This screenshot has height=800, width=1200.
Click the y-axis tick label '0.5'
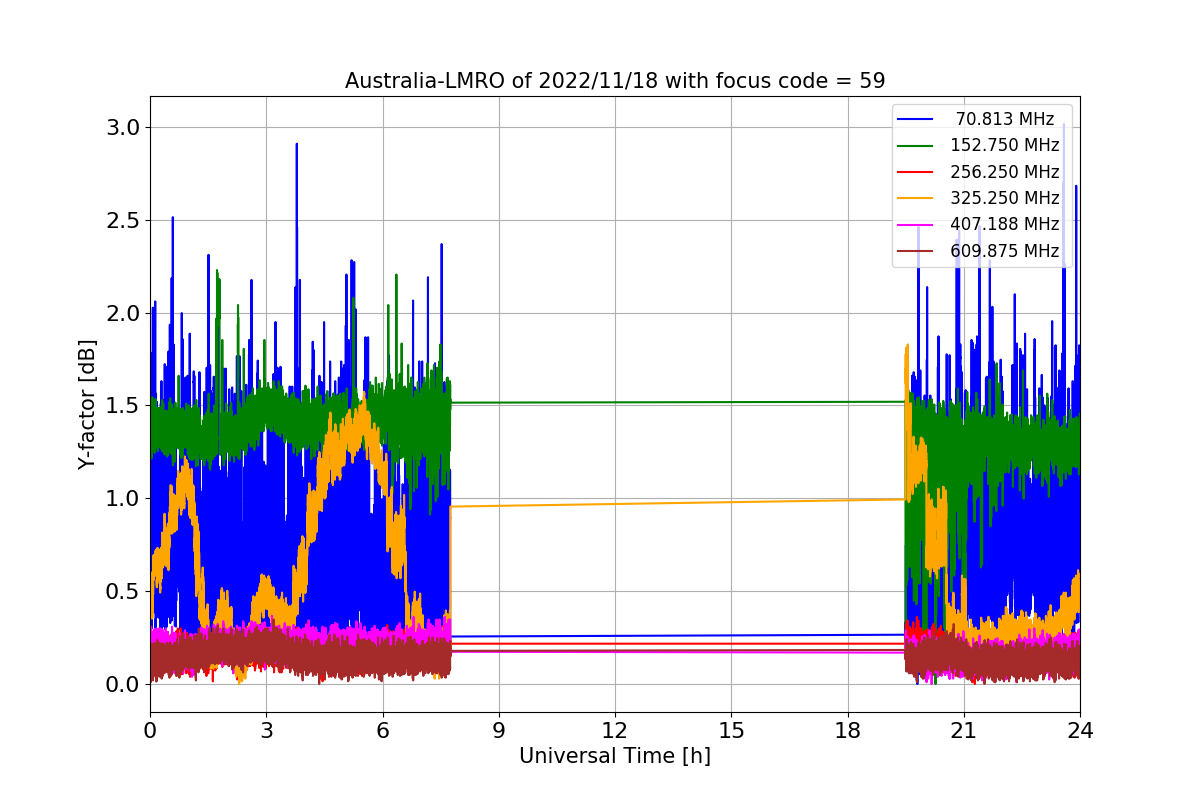(122, 591)
